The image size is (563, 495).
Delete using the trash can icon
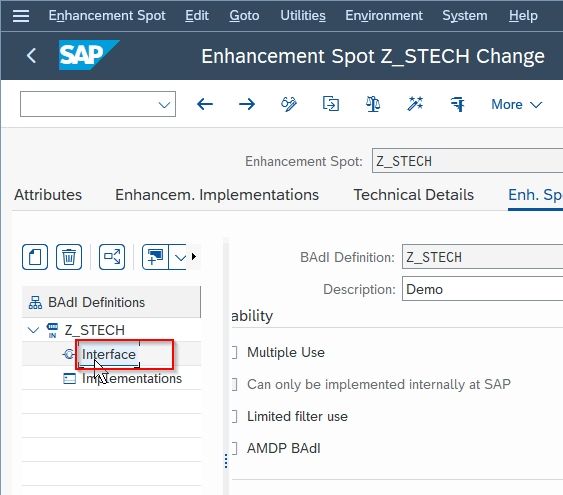[x=69, y=257]
